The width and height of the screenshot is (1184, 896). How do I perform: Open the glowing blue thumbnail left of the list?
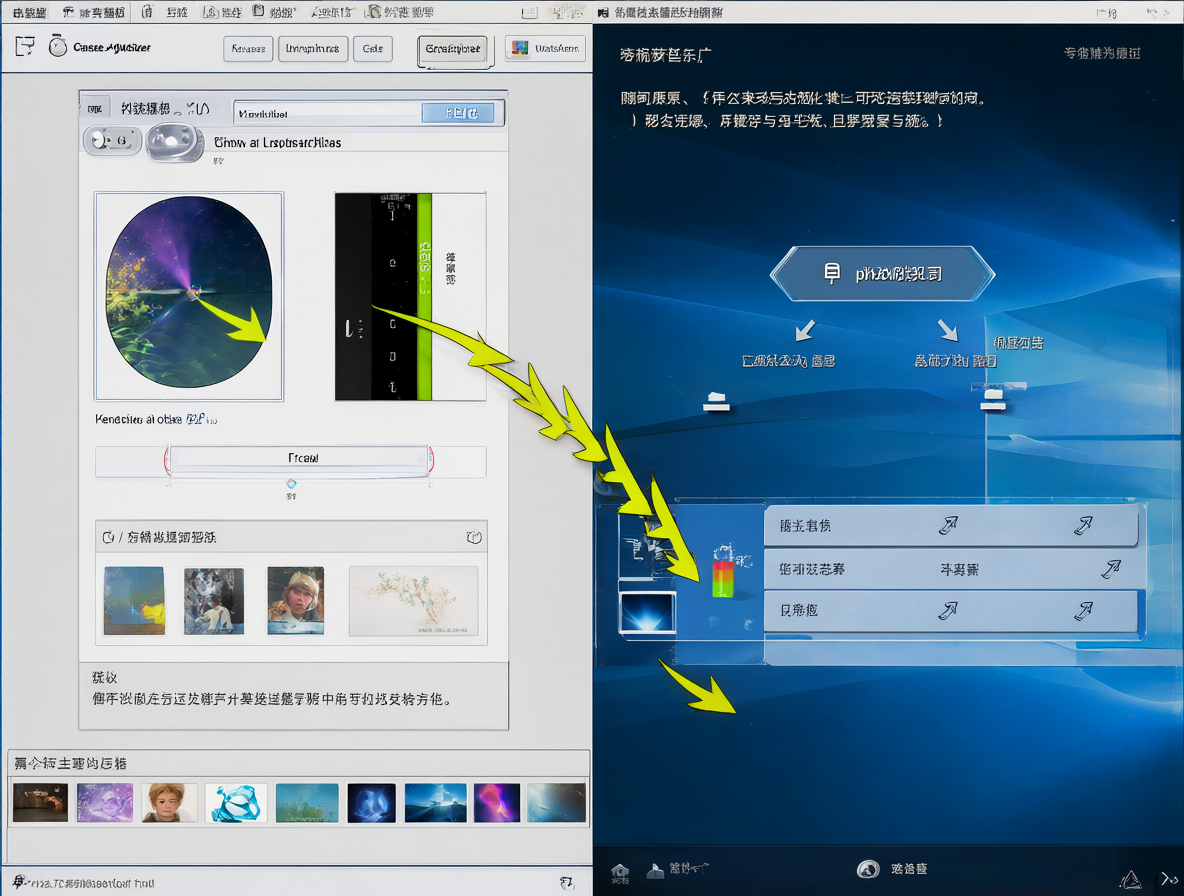click(647, 611)
